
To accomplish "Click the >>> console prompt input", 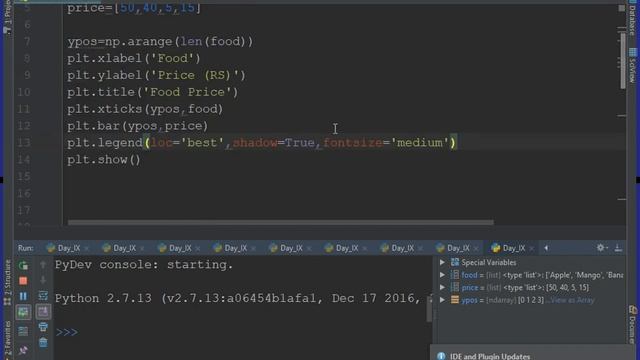I will pos(67,332).
